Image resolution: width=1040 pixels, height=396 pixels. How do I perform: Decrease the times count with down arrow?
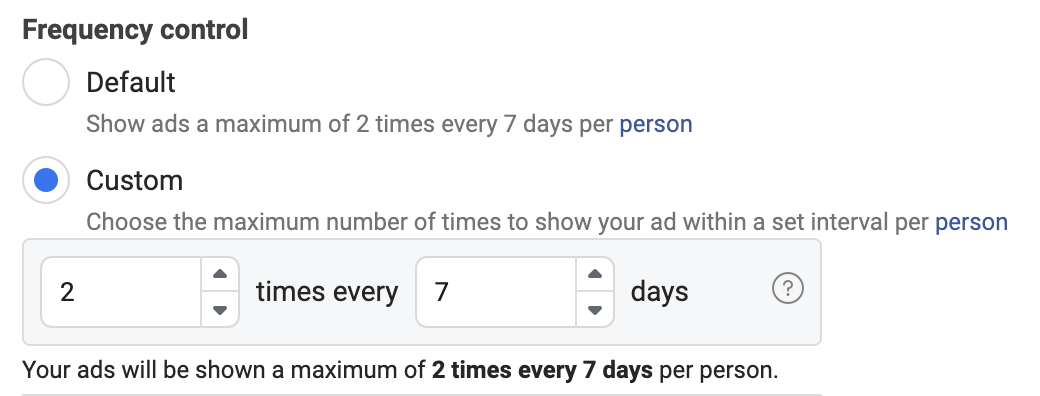point(220,309)
